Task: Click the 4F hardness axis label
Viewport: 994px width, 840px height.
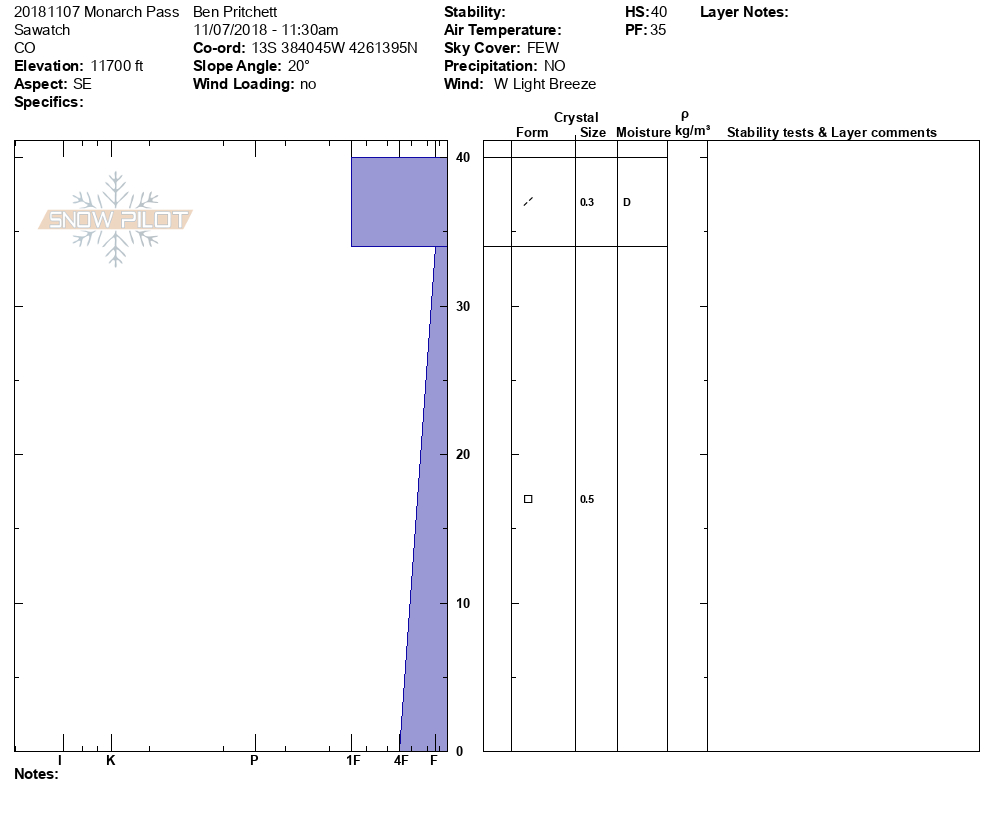Action: coord(401,761)
